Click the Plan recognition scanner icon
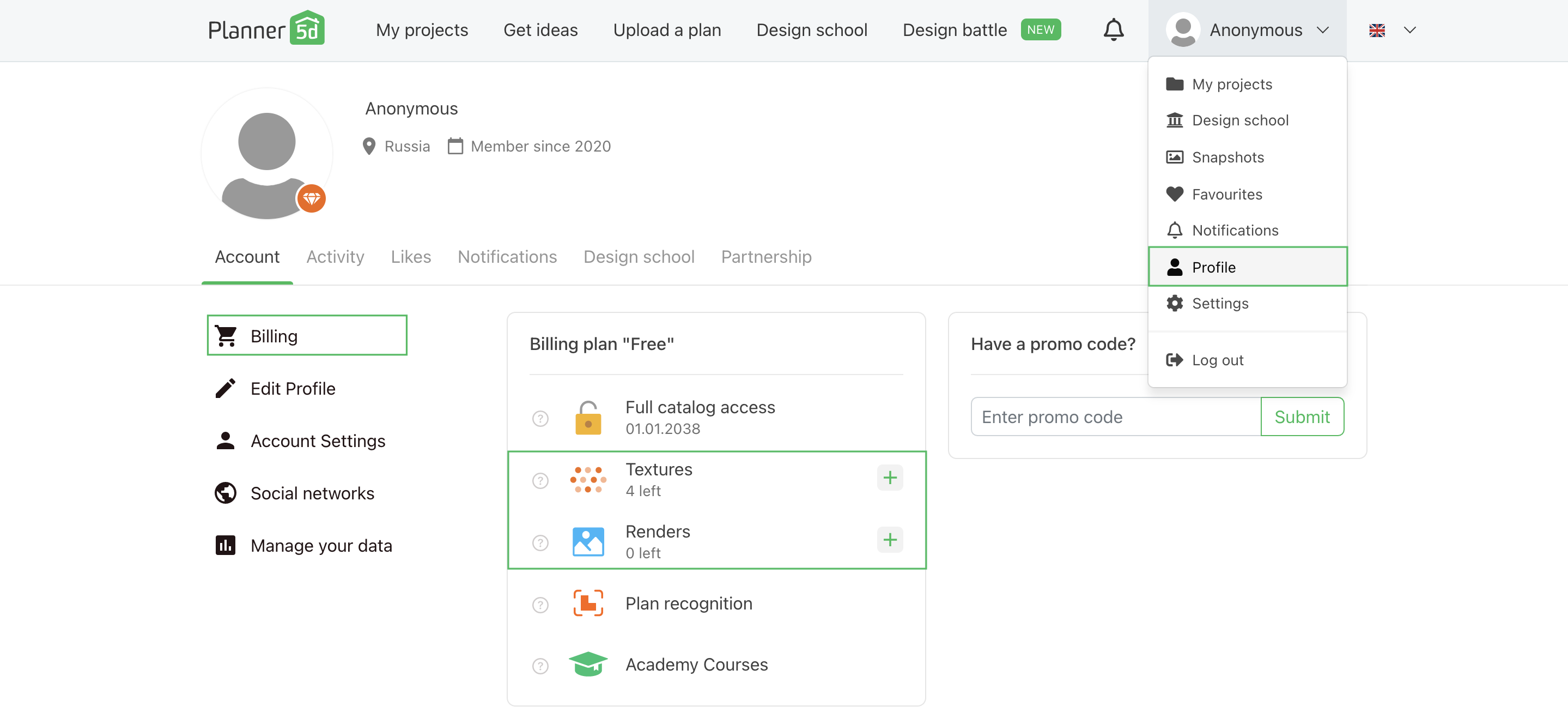 pyautogui.click(x=587, y=603)
